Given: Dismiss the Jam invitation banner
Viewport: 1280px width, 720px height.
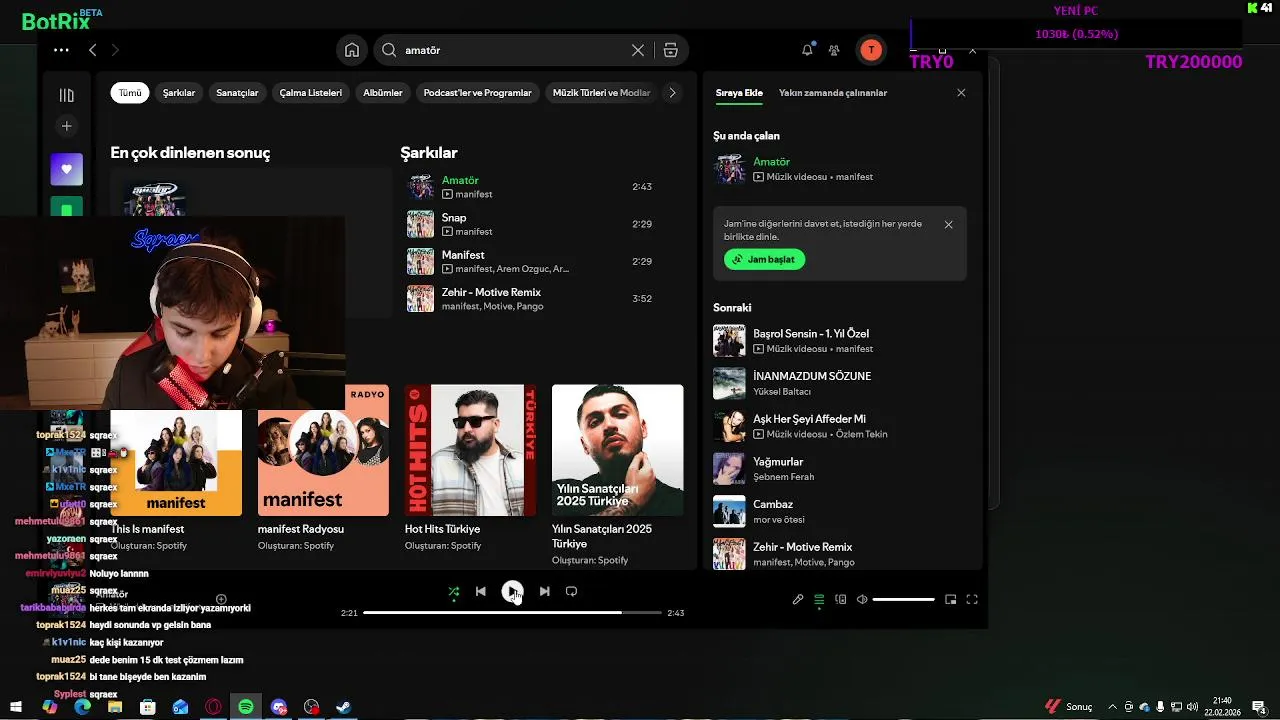Looking at the screenshot, I should coord(948,225).
